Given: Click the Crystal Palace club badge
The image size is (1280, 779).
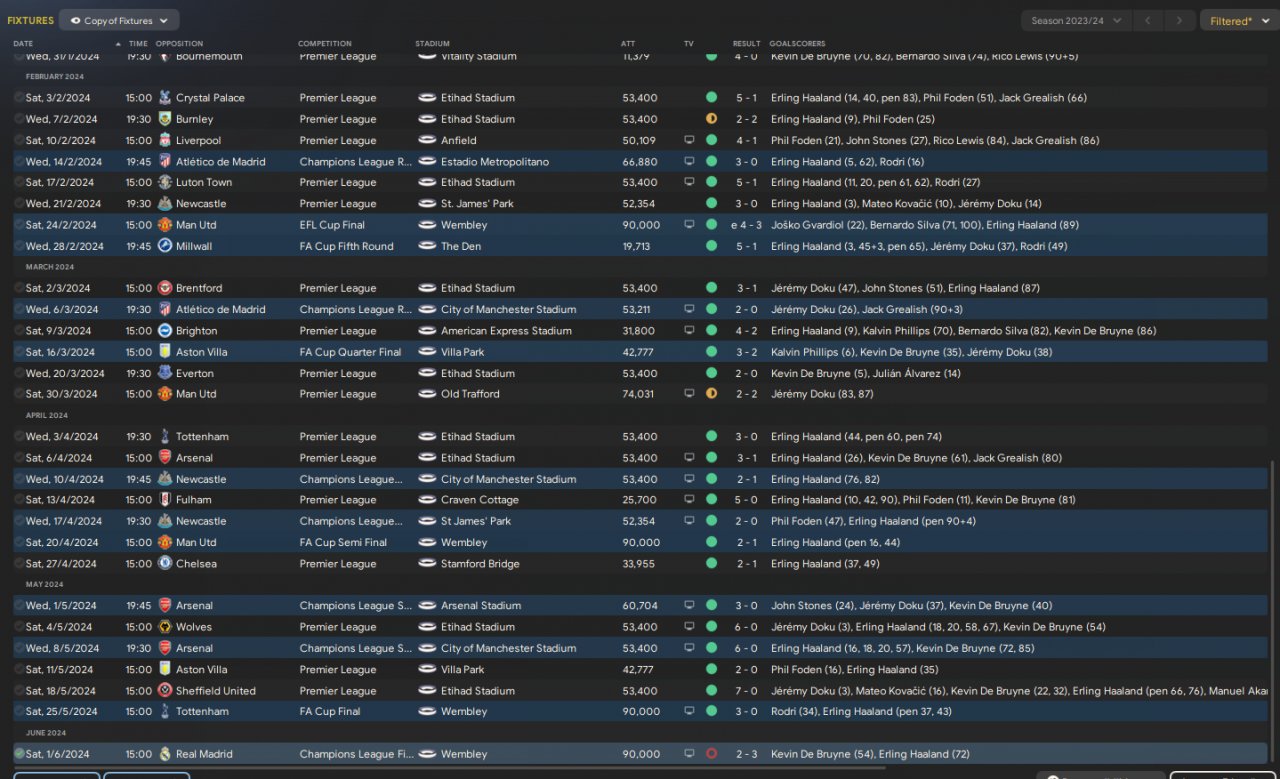Looking at the screenshot, I should point(165,98).
